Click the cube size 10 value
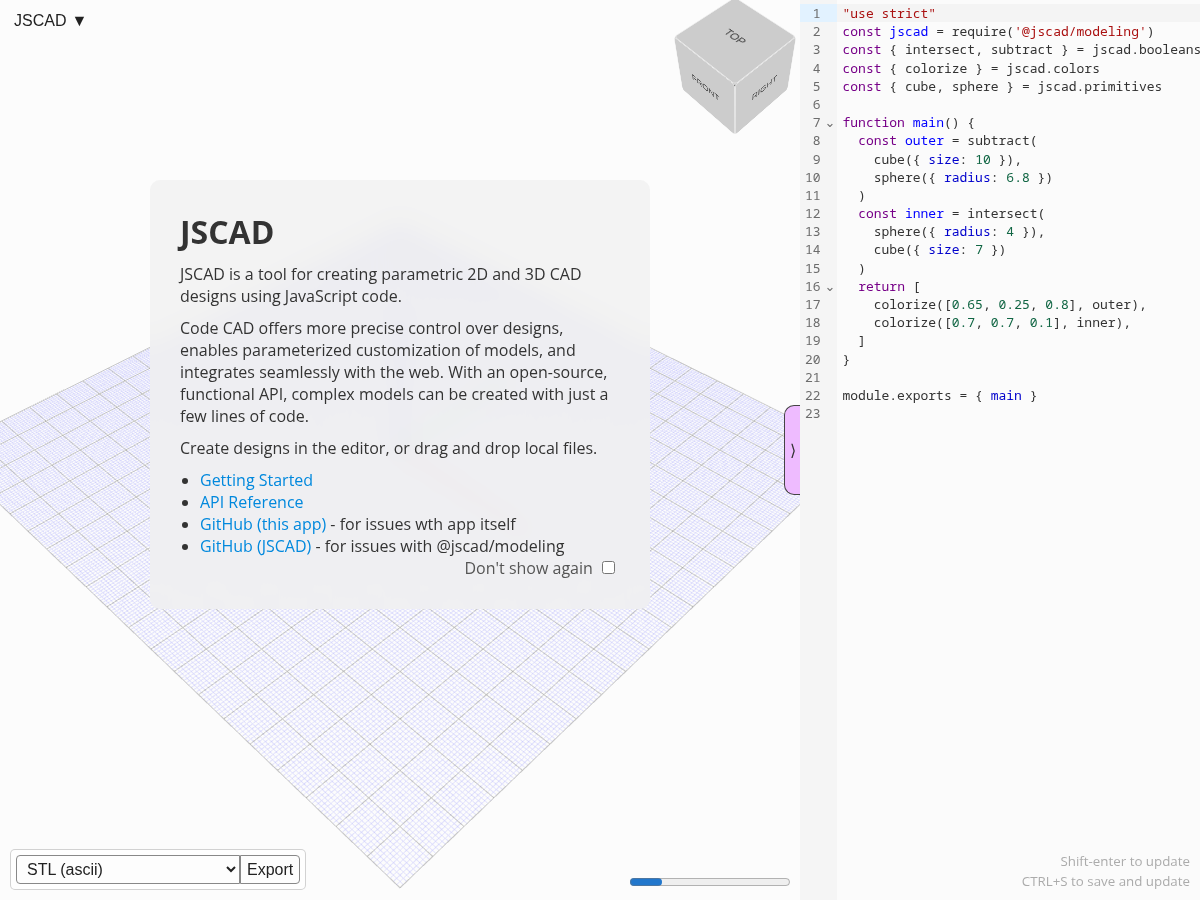The height and width of the screenshot is (900, 1200). point(983,159)
